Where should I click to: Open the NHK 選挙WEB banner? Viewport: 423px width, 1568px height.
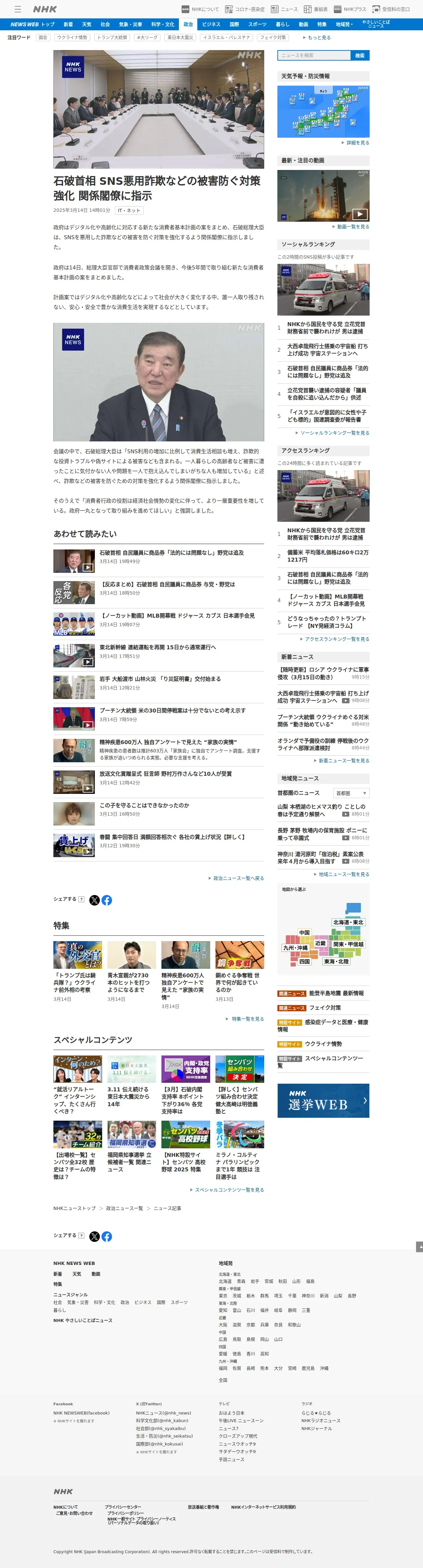pos(323,1101)
